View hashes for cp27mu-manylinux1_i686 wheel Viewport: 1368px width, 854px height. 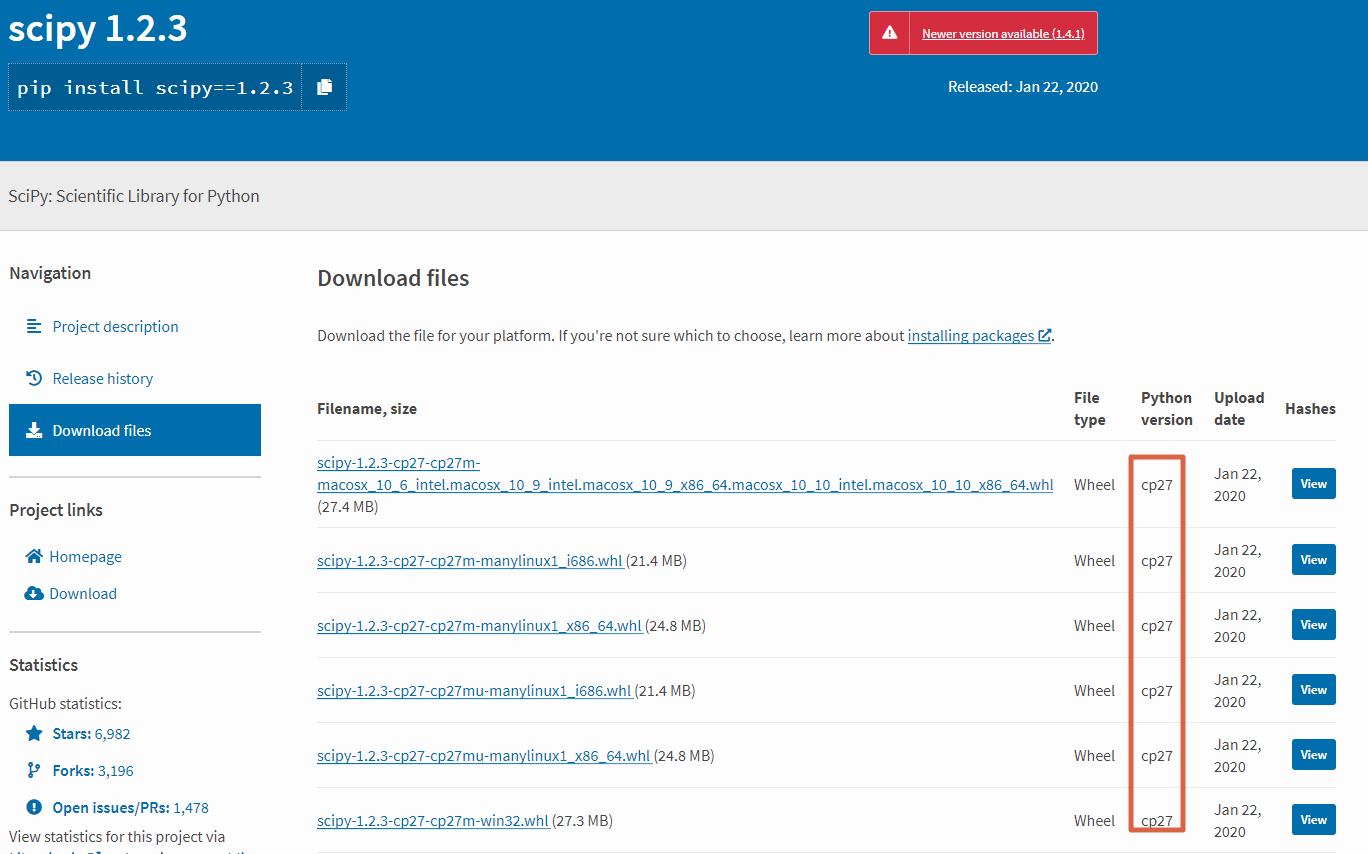(x=1313, y=690)
